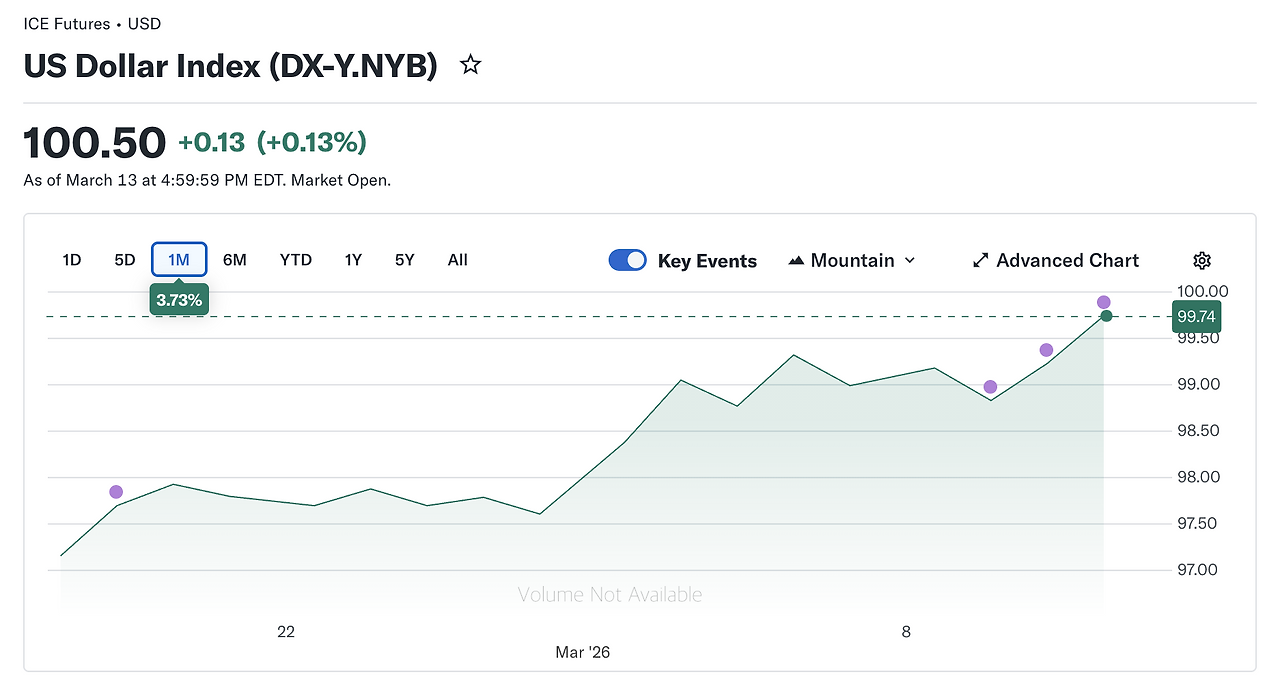Add US Dollar Index to watchlist star
Viewport: 1280px width, 685px height.
(470, 66)
